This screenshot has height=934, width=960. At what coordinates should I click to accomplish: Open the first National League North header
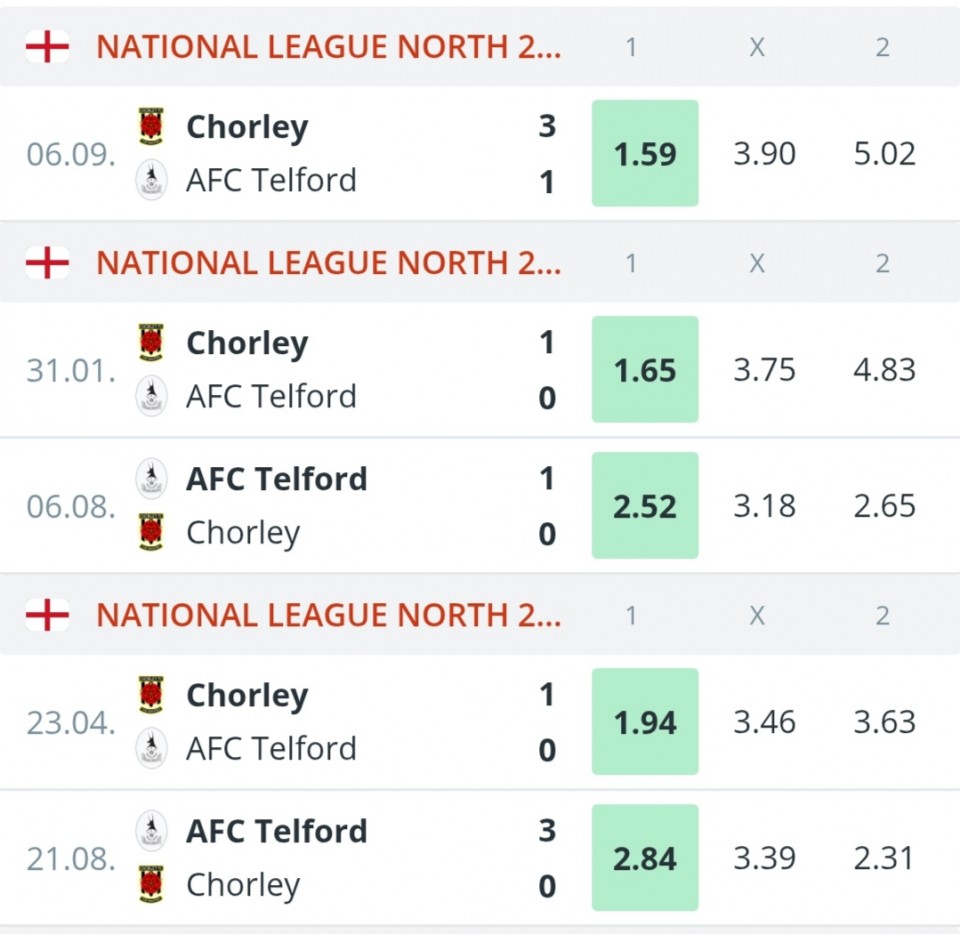(x=328, y=47)
